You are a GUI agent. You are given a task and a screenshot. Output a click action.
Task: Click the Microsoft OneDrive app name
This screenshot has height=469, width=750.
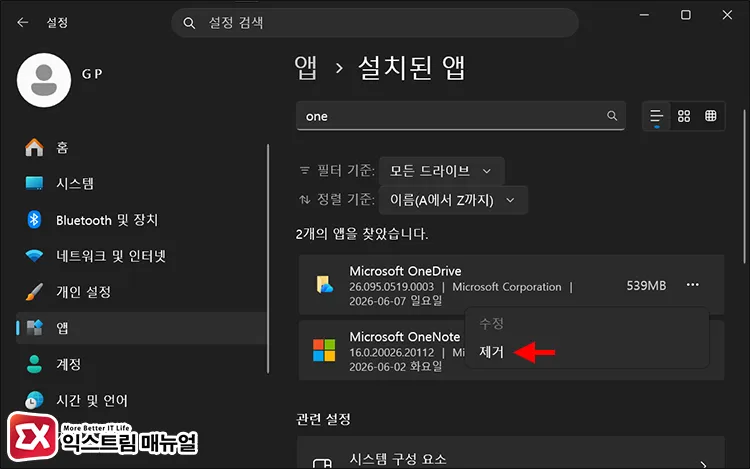(405, 271)
